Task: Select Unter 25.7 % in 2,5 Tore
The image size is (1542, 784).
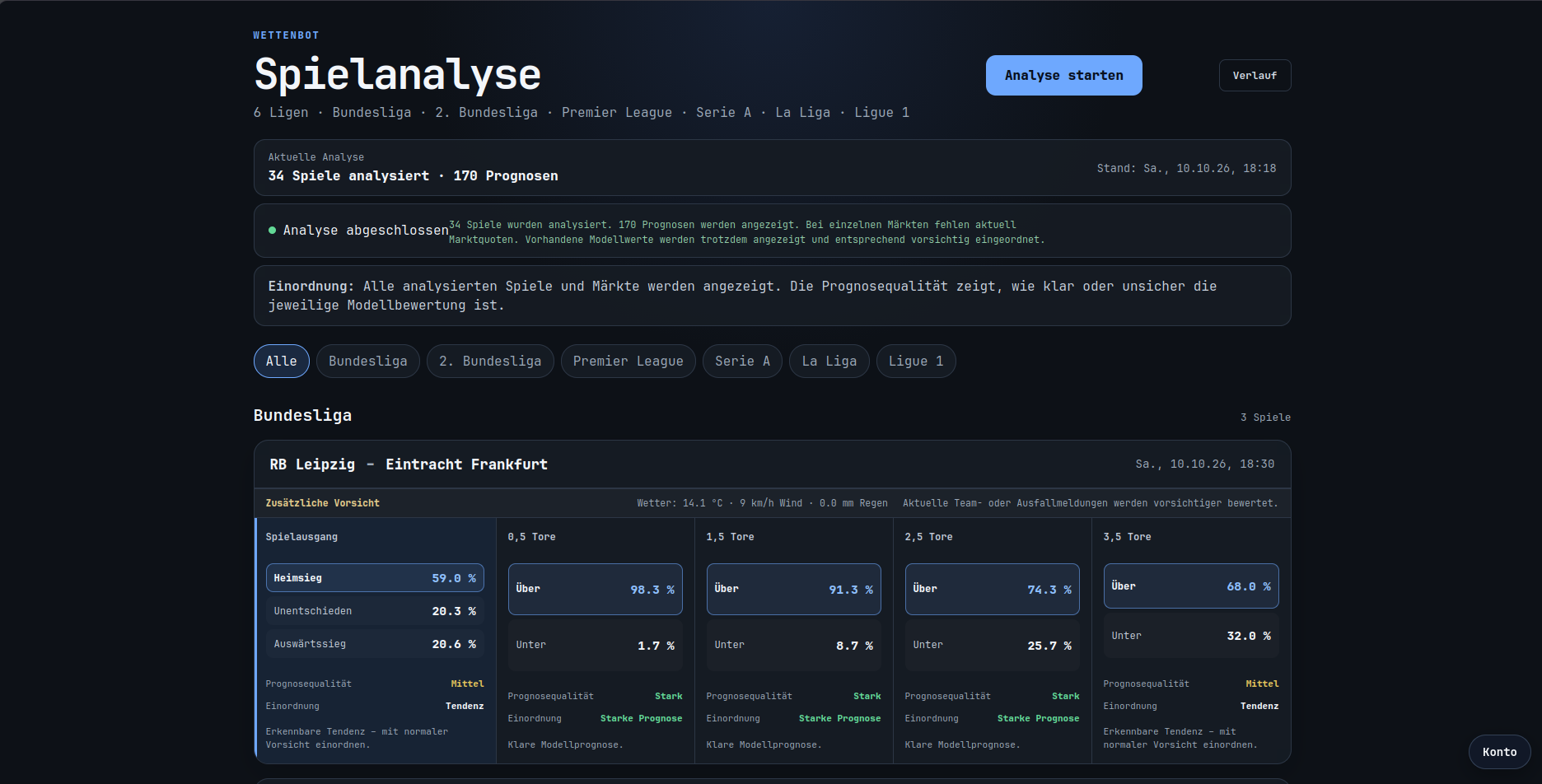Action: coord(992,645)
